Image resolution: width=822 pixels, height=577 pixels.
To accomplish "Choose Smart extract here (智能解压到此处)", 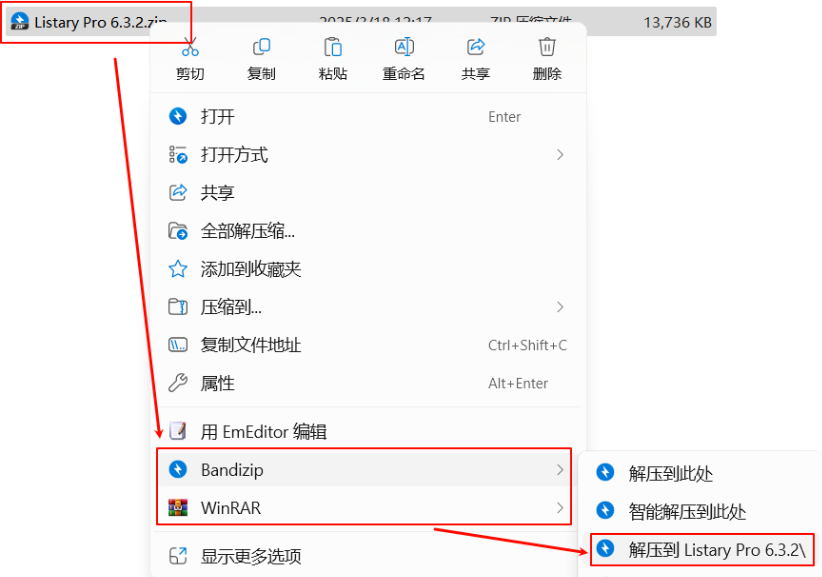I will tap(701, 511).
